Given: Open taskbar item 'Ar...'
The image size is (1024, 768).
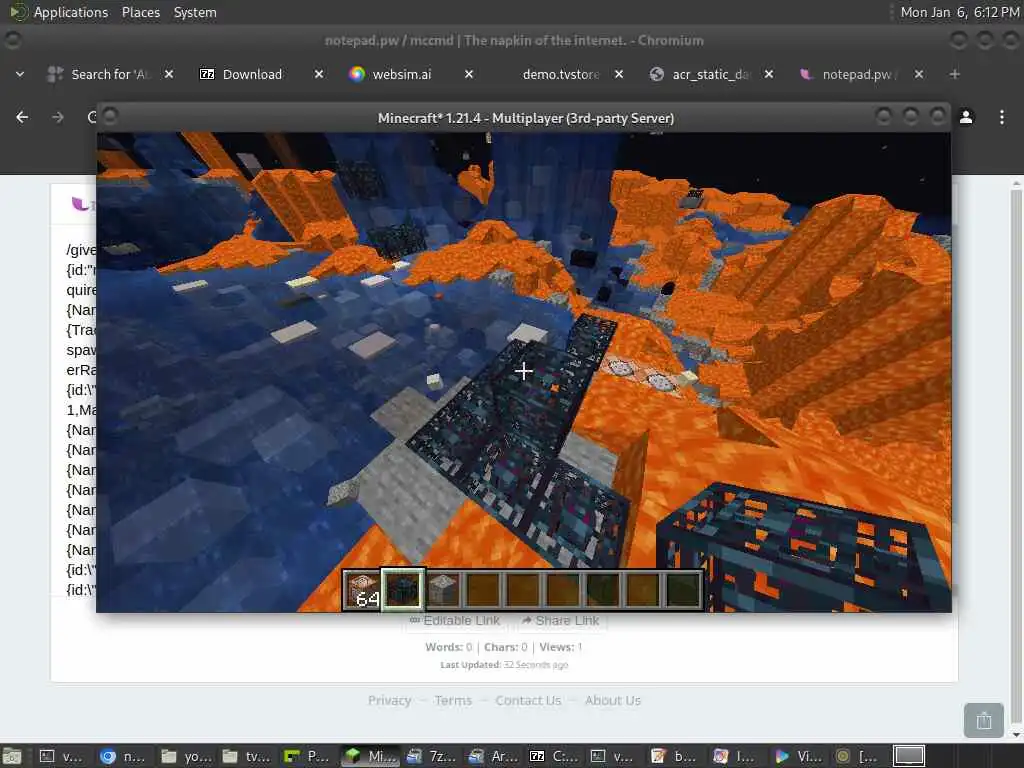Looking at the screenshot, I should pyautogui.click(x=491, y=756).
